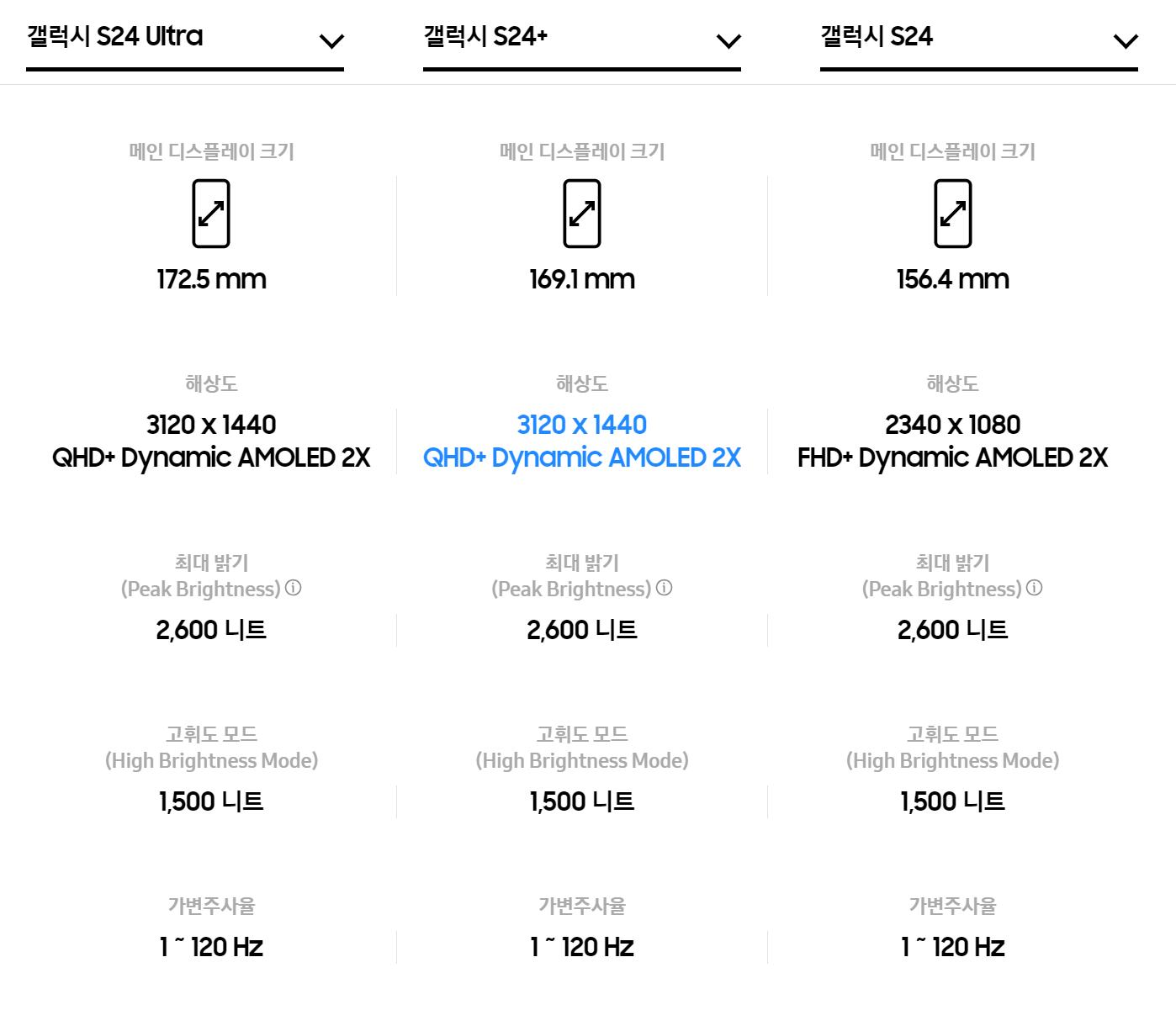Click the blue QHD+ Dynamic AMOLED 2X link

pyautogui.click(x=582, y=457)
